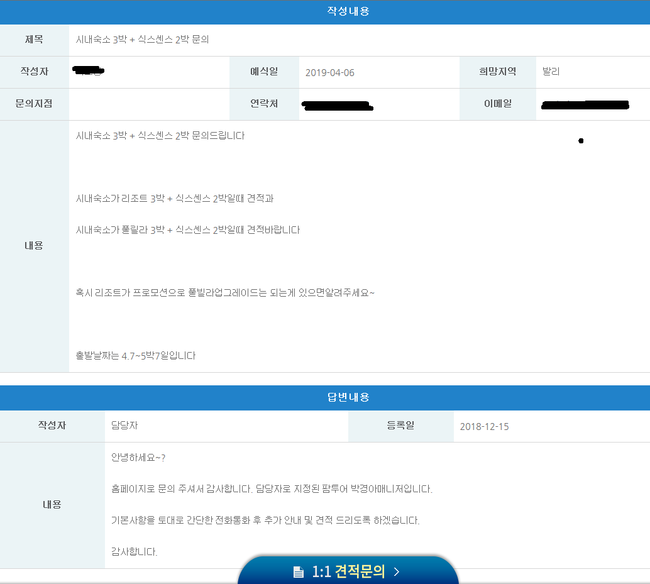Click the 담당자 author value in reply
Image resolution: width=650 pixels, height=584 pixels.
tap(125, 426)
